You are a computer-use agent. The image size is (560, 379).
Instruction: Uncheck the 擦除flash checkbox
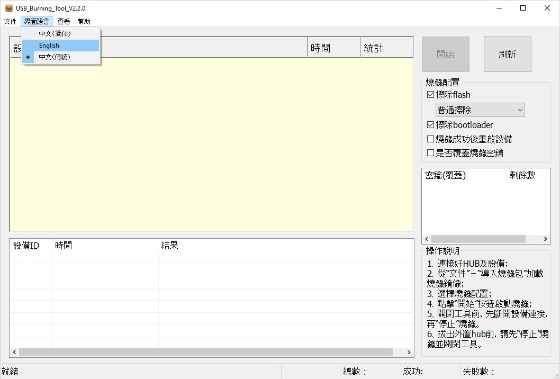430,95
